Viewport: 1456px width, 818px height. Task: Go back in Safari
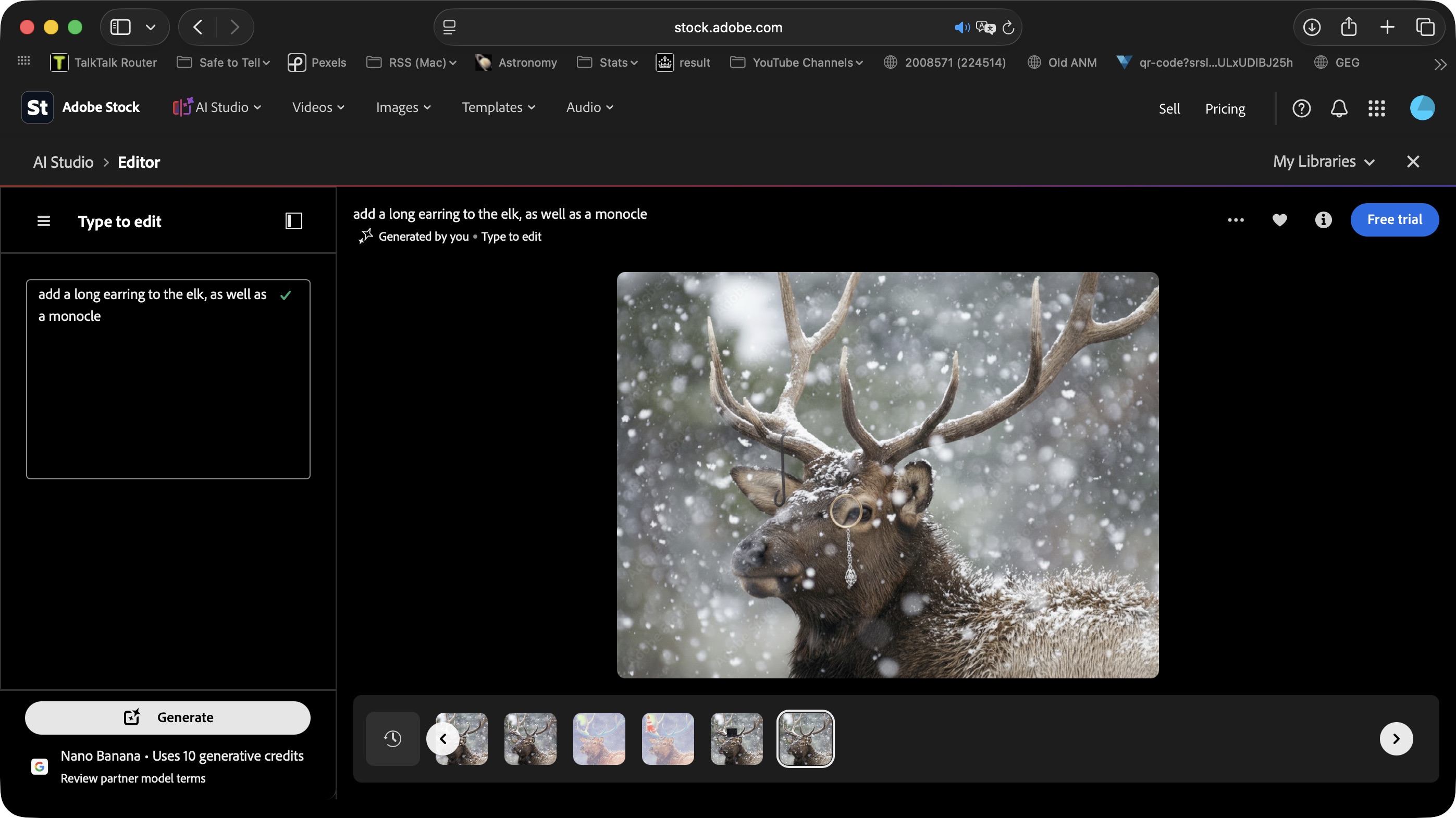(x=198, y=27)
